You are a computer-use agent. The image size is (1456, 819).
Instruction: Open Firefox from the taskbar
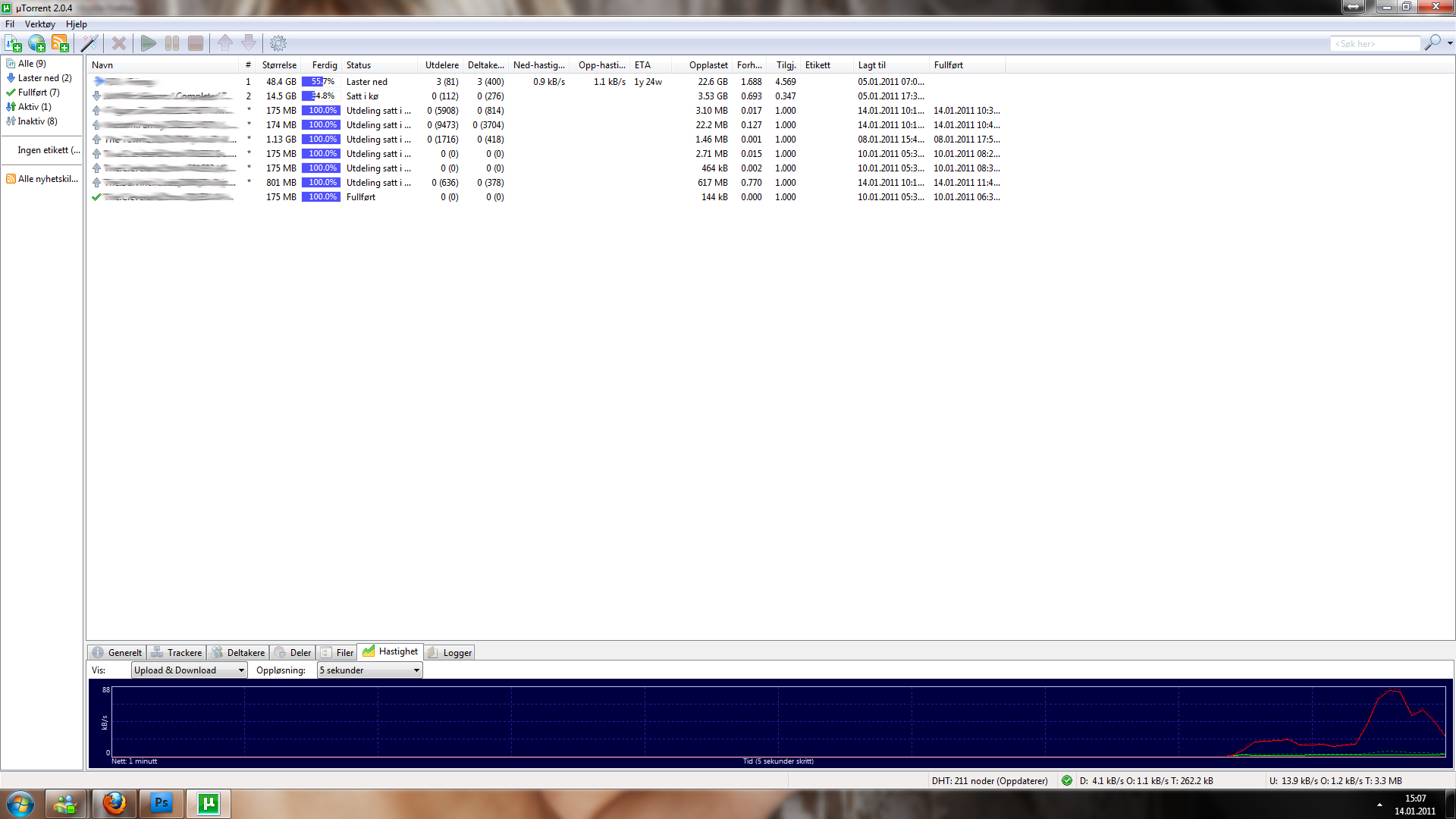coord(115,804)
